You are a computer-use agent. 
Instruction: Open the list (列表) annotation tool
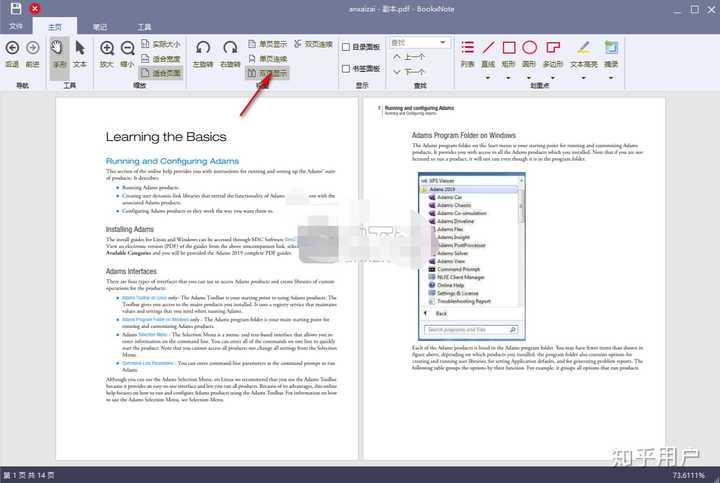coord(467,54)
